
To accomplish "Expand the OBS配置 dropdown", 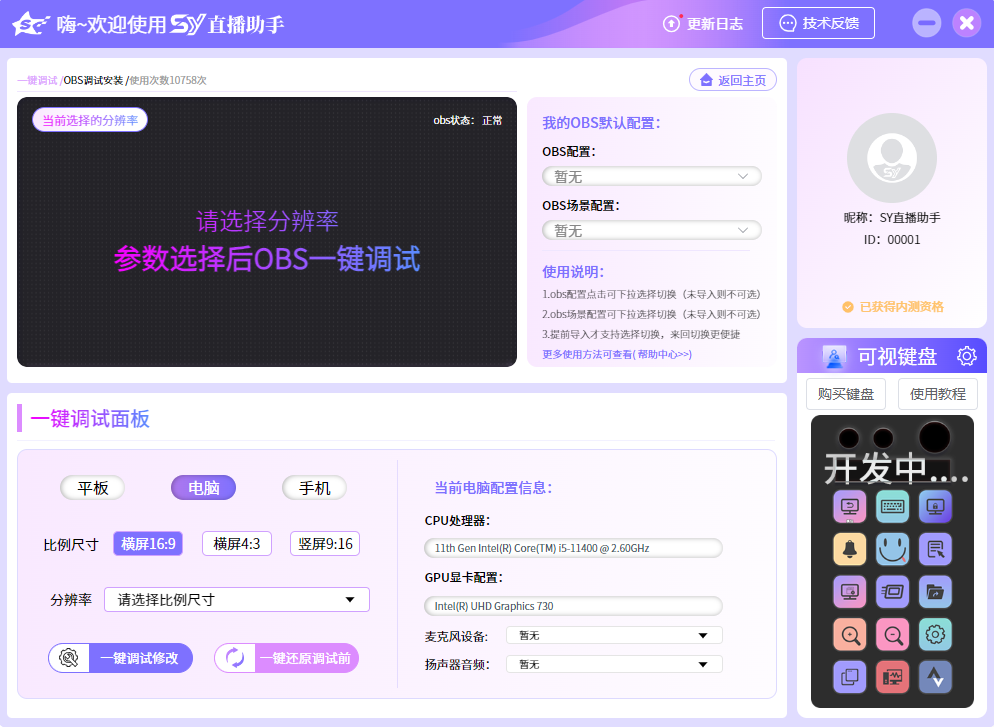I will tap(651, 175).
